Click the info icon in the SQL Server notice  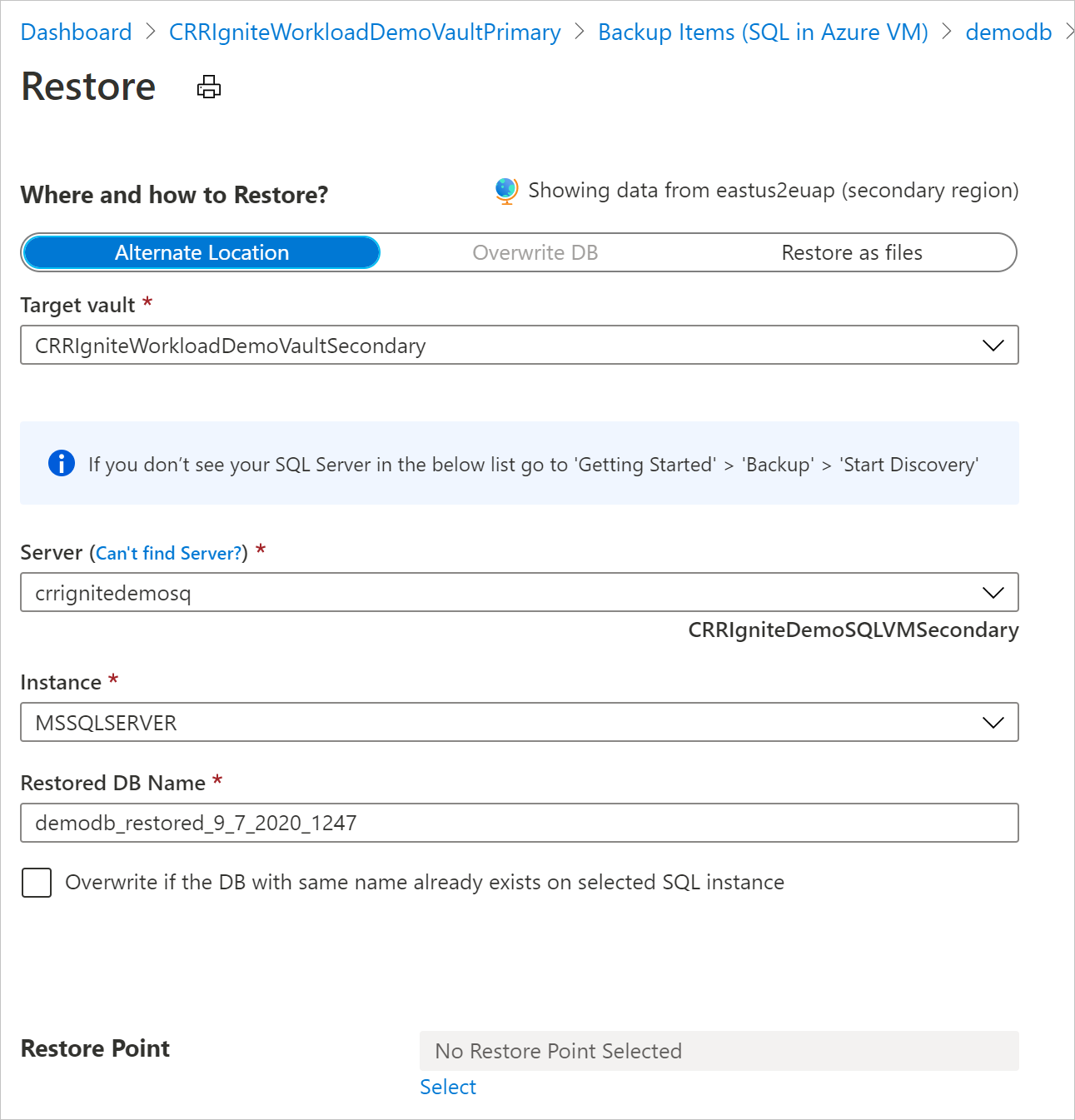click(60, 464)
